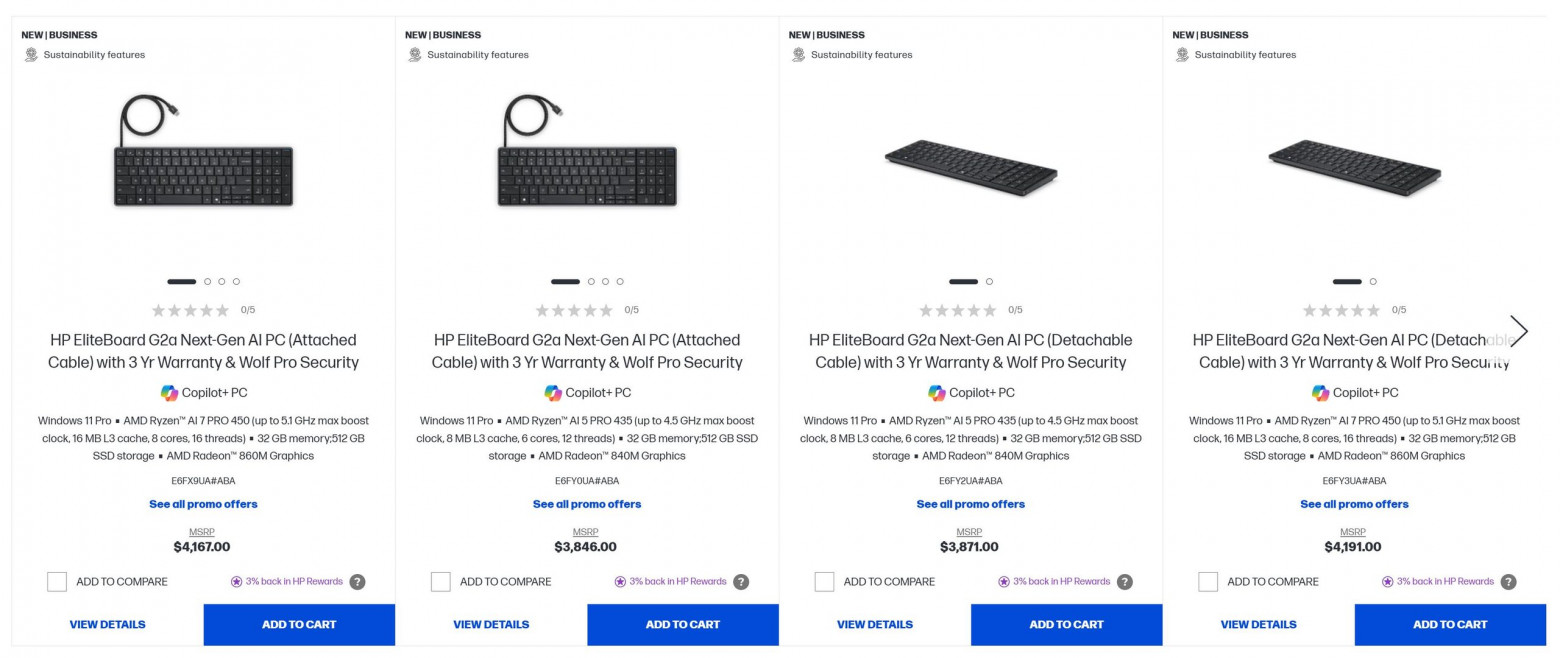This screenshot has width=1560, height=658.
Task: Check Add to Compare for E6FY0UA#ABA
Action: tap(441, 582)
